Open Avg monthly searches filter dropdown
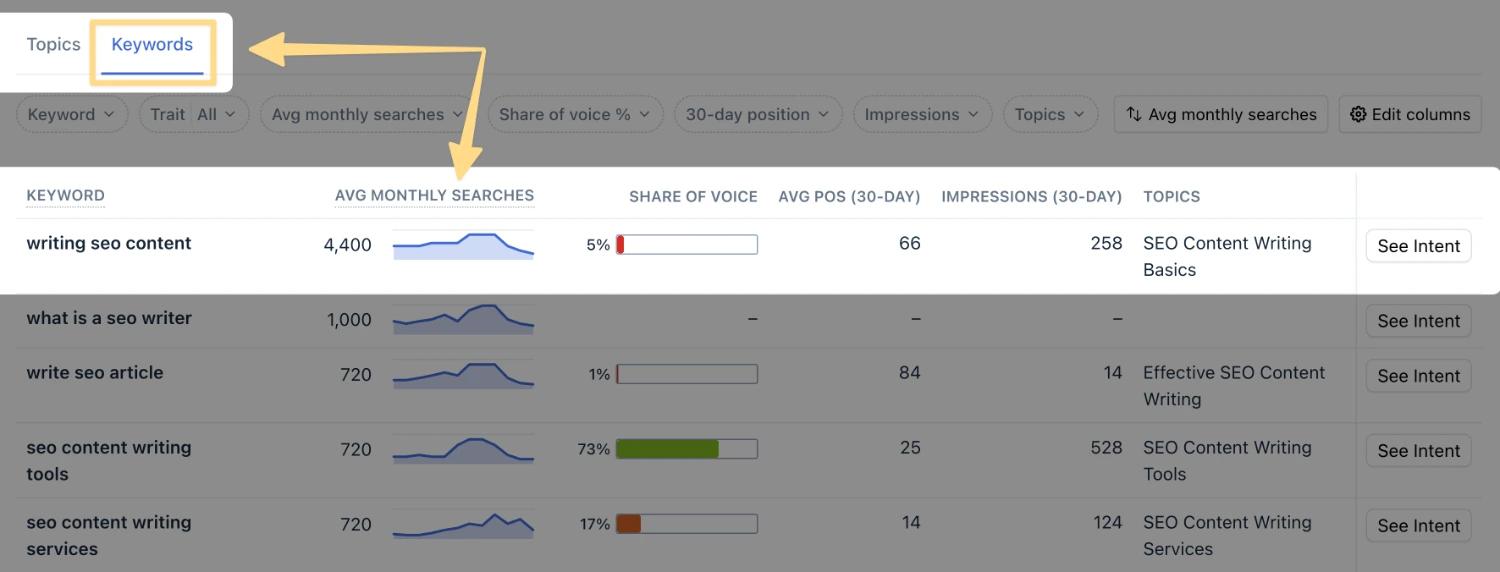Viewport: 1500px width, 572px height. (x=368, y=115)
